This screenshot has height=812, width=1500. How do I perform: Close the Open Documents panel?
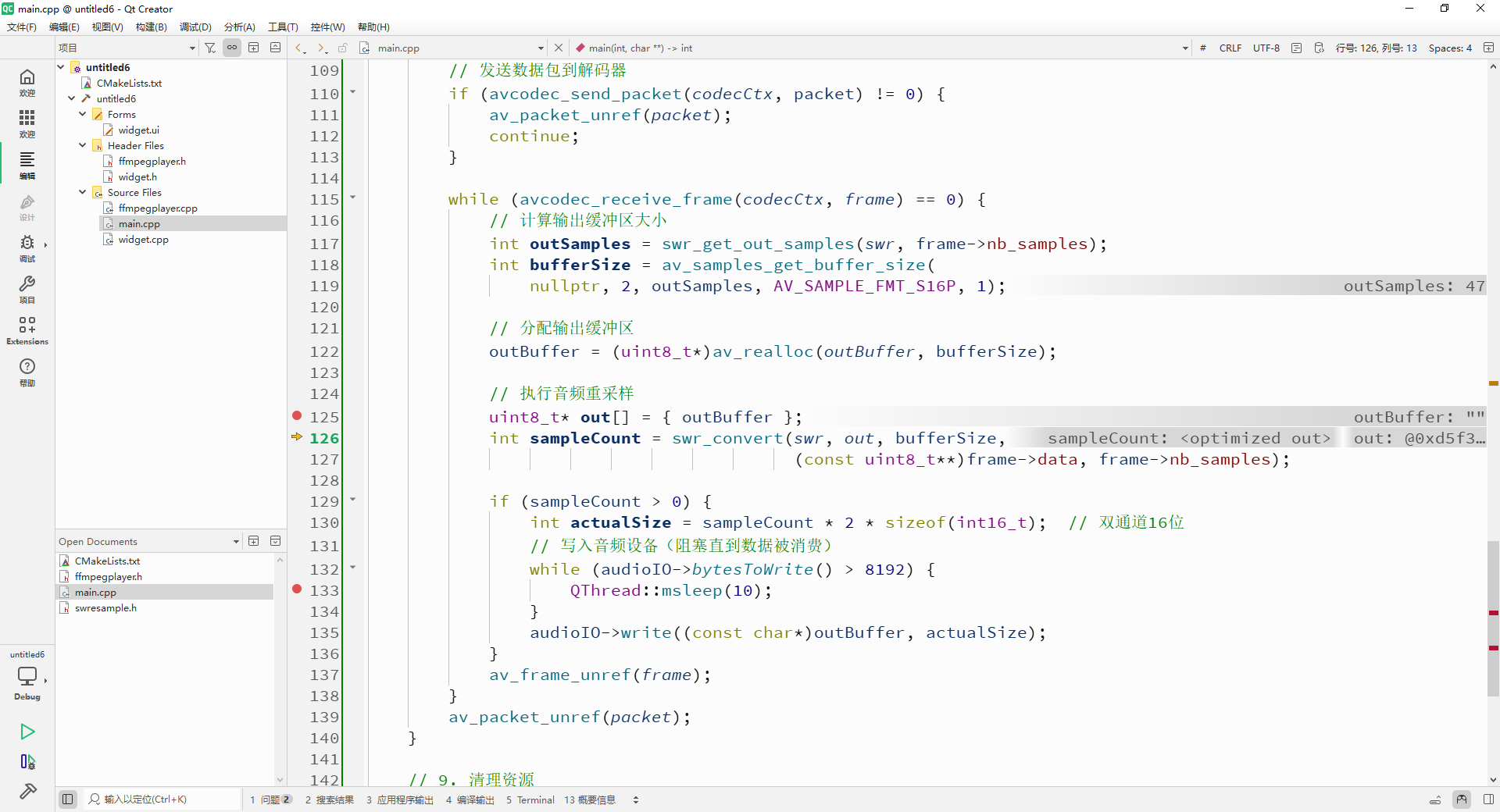pos(276,541)
